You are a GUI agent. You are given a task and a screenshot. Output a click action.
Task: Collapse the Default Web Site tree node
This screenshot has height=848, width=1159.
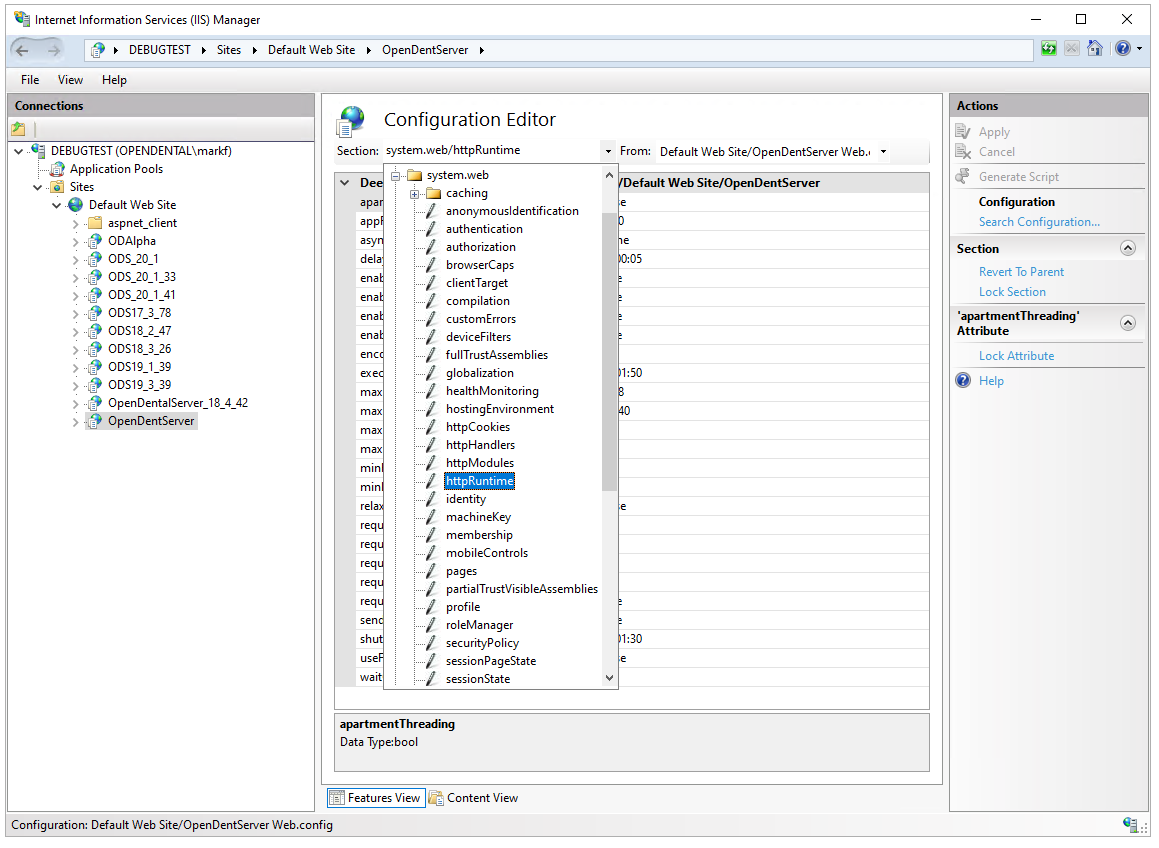click(57, 205)
